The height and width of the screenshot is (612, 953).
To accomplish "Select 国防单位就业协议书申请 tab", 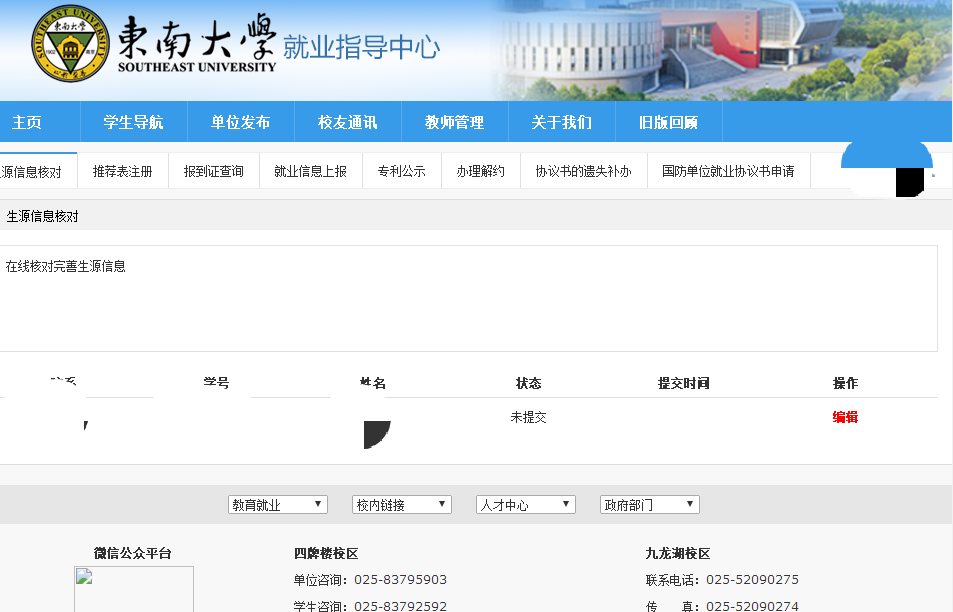I will pos(728,171).
